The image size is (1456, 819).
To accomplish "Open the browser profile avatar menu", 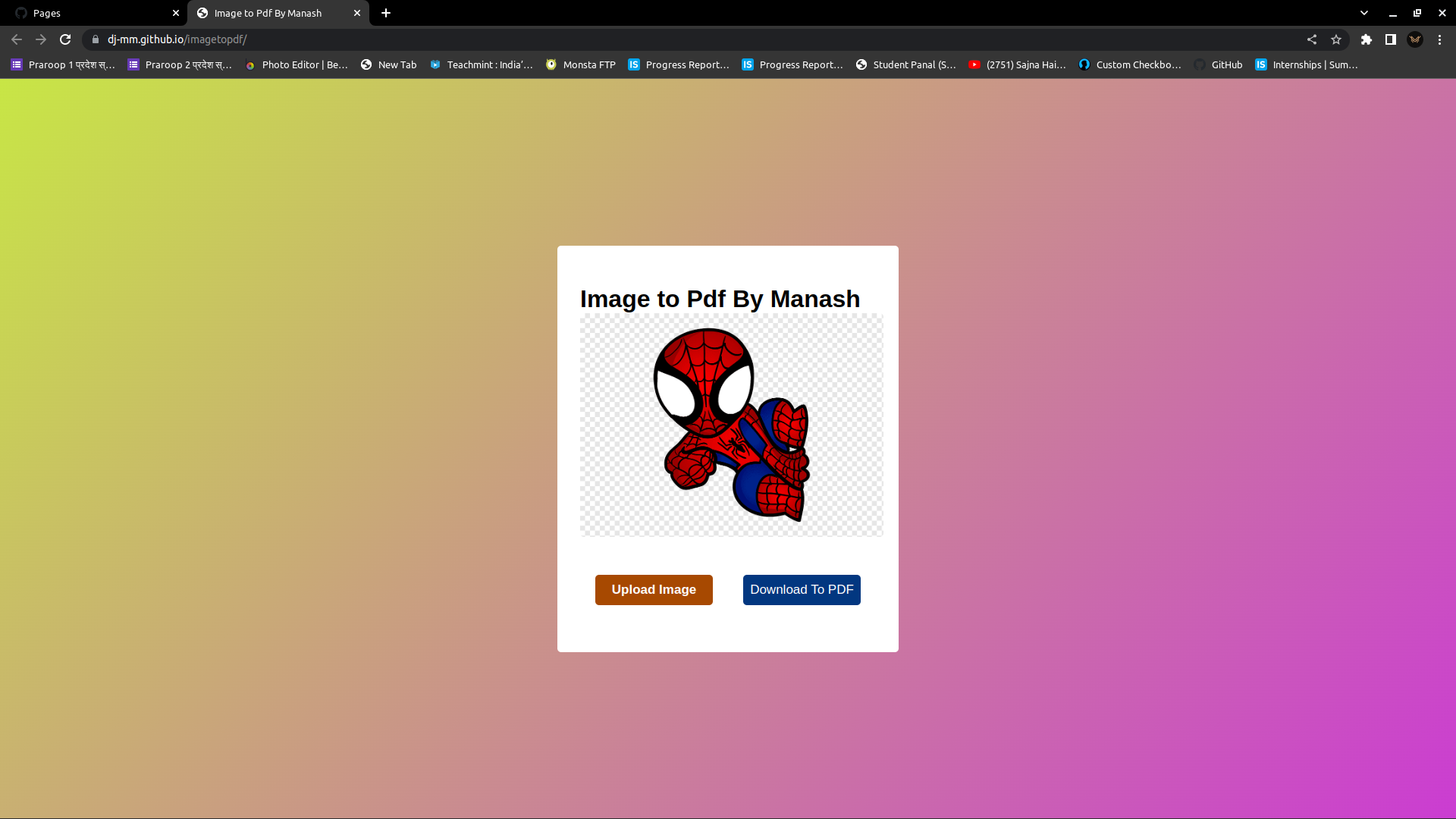I will [x=1415, y=39].
